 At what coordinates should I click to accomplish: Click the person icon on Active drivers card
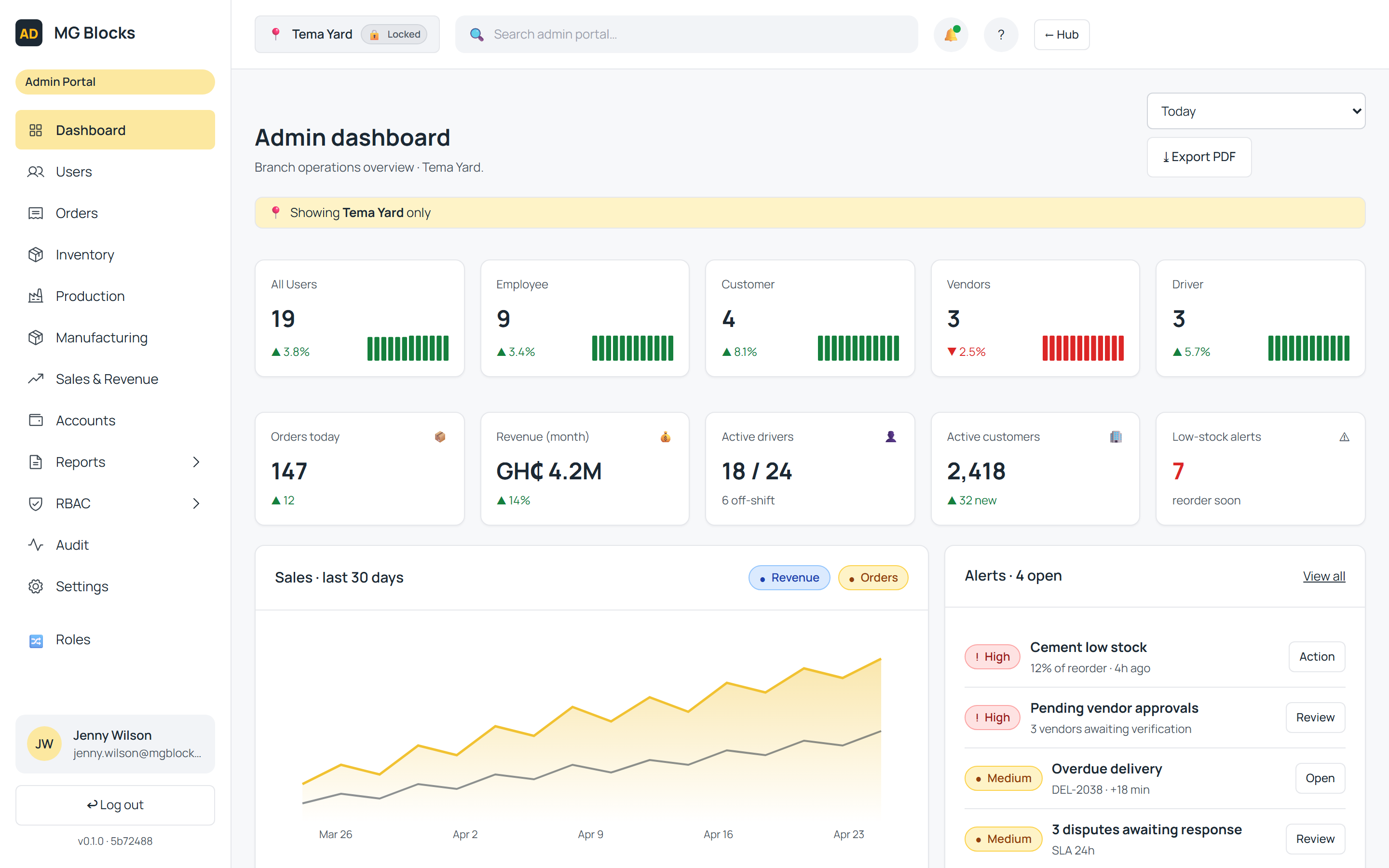(x=891, y=437)
